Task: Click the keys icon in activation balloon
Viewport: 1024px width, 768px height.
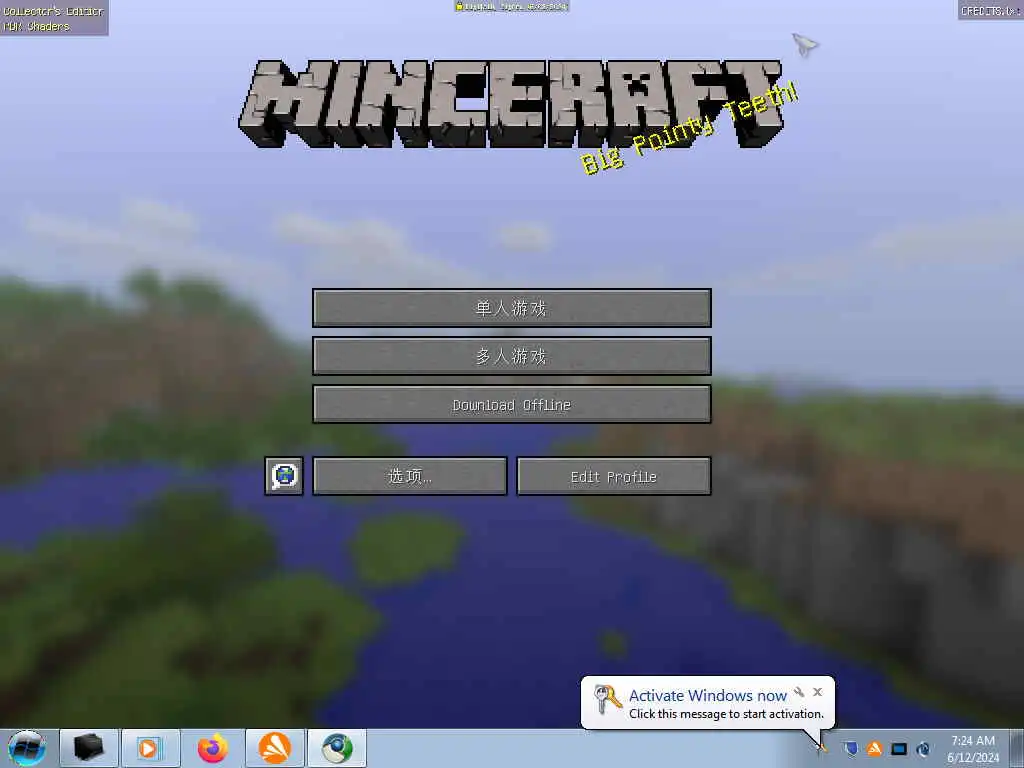Action: click(607, 699)
